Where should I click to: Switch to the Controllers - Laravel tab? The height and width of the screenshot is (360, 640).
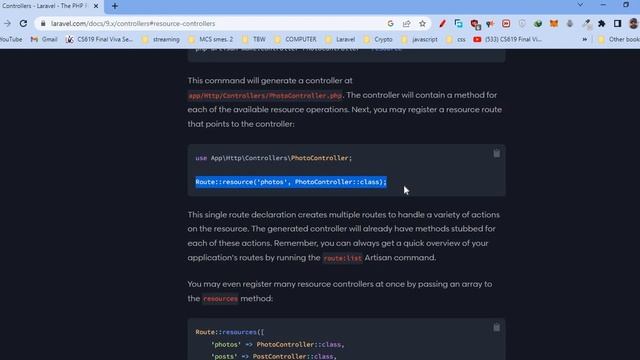click(x=45, y=6)
